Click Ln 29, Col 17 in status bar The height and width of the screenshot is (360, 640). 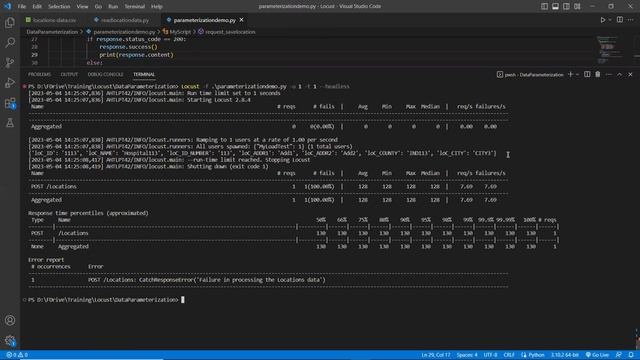click(436, 355)
